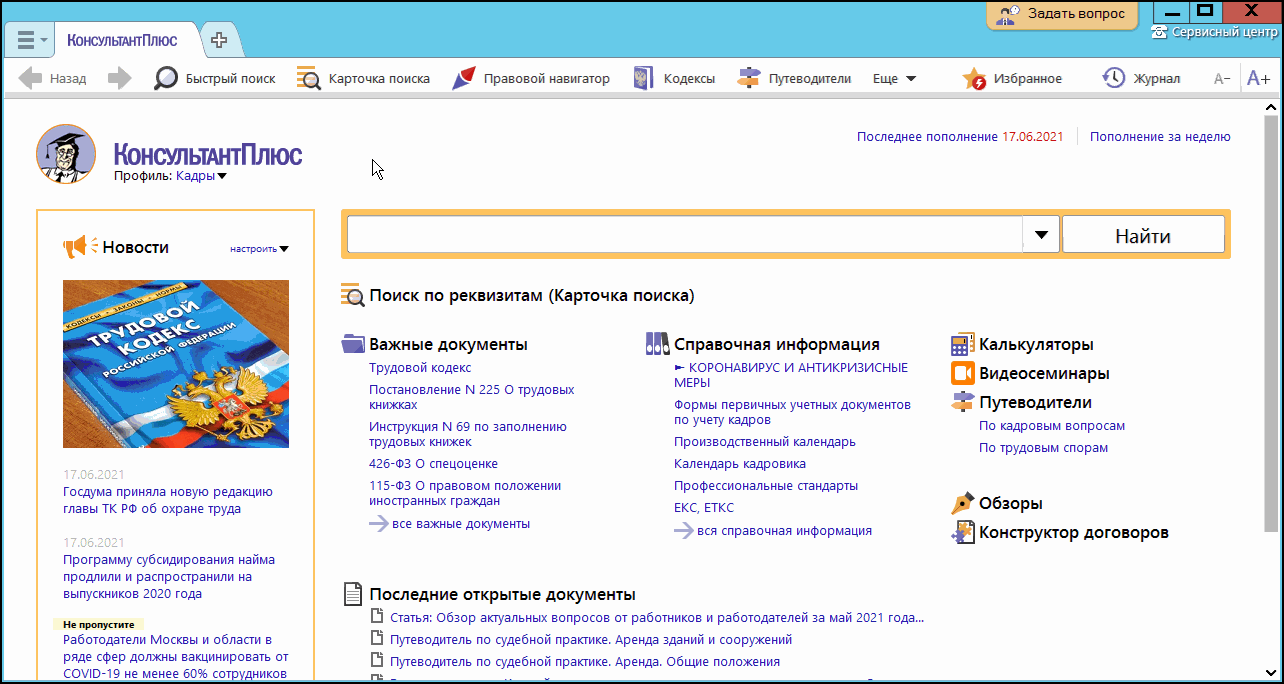Open Быстрый поиск magnifier
The width and height of the screenshot is (1284, 684).
tap(214, 78)
